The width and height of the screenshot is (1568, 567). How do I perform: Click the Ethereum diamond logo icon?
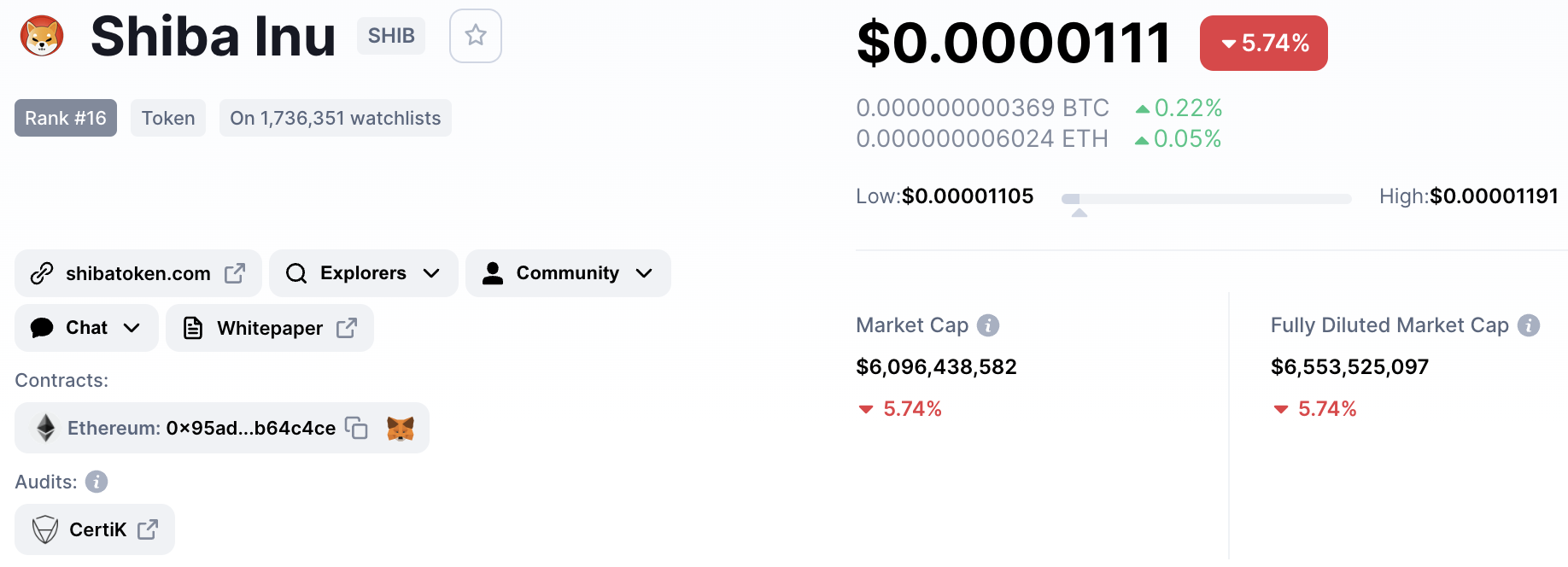point(46,428)
